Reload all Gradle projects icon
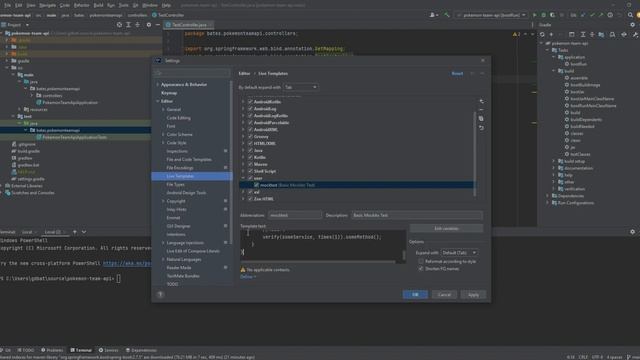This screenshot has height=360, width=640. tap(542, 35)
